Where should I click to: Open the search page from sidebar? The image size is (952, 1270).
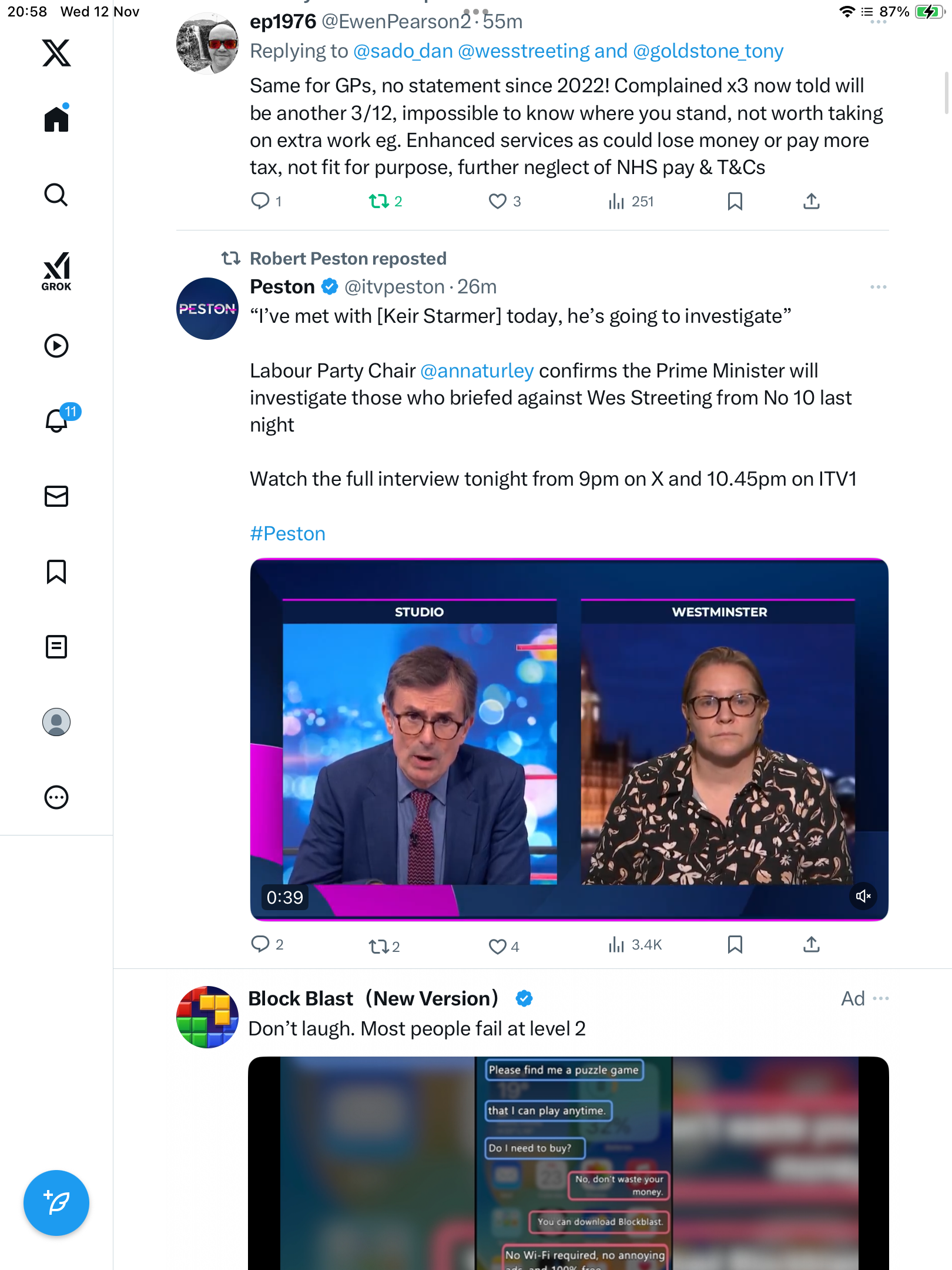[56, 195]
